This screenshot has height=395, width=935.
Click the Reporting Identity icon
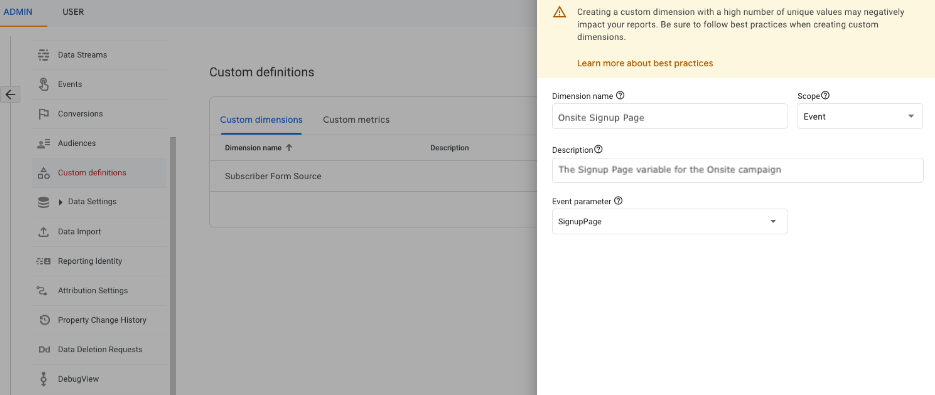pos(43,261)
